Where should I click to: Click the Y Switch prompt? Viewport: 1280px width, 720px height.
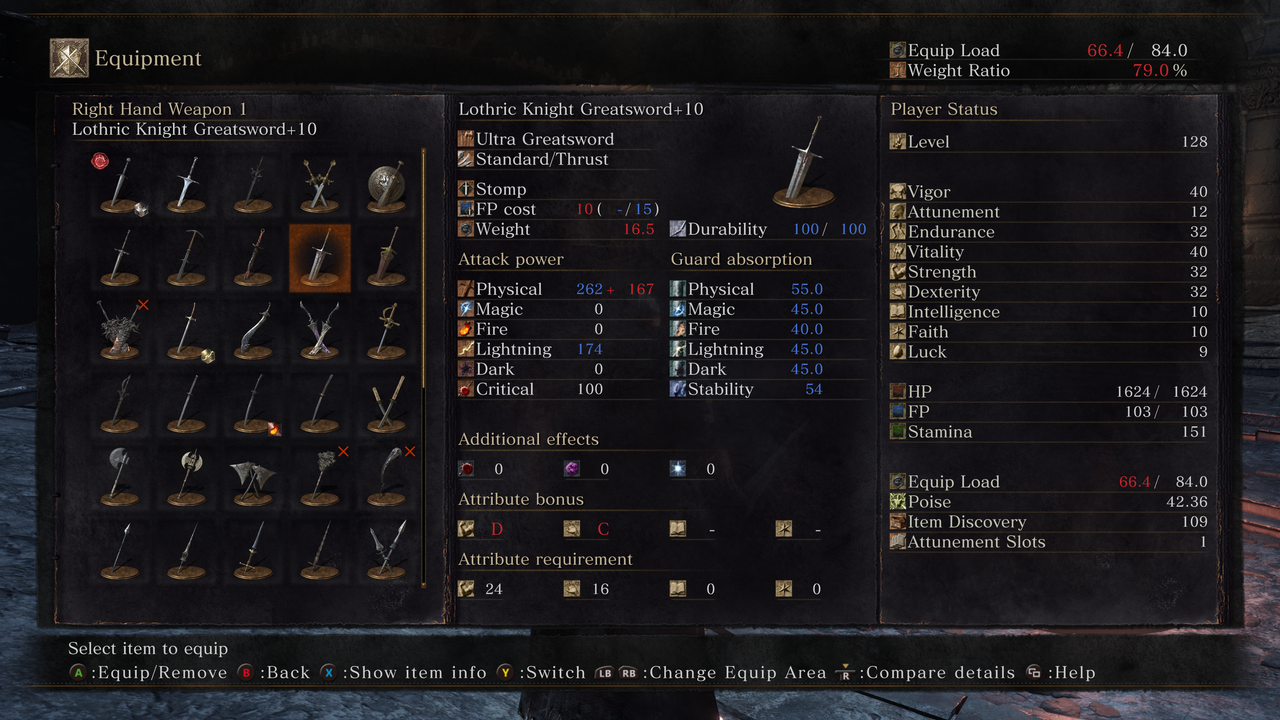click(541, 673)
